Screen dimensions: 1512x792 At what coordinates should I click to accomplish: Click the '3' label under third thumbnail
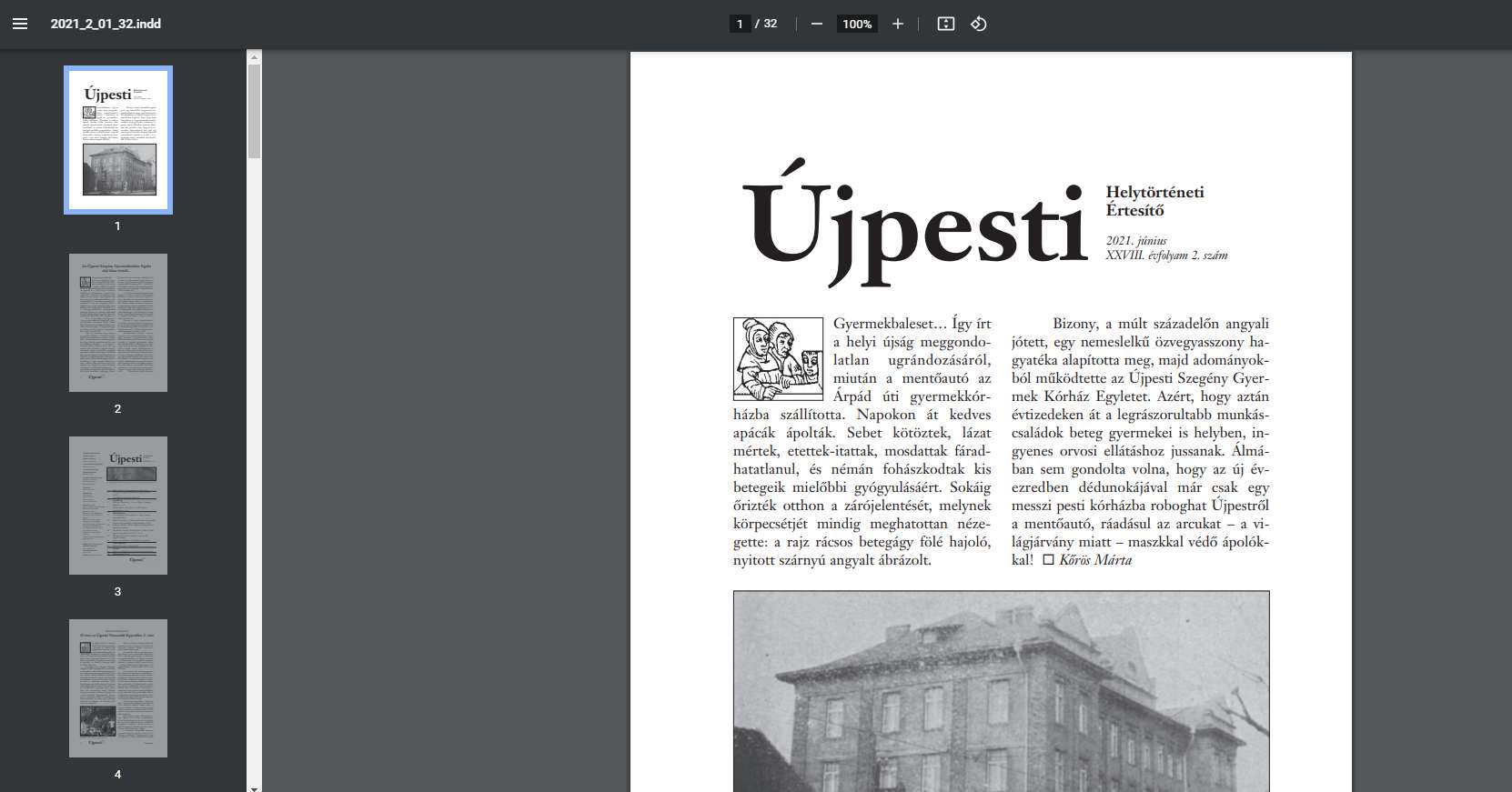coord(117,591)
